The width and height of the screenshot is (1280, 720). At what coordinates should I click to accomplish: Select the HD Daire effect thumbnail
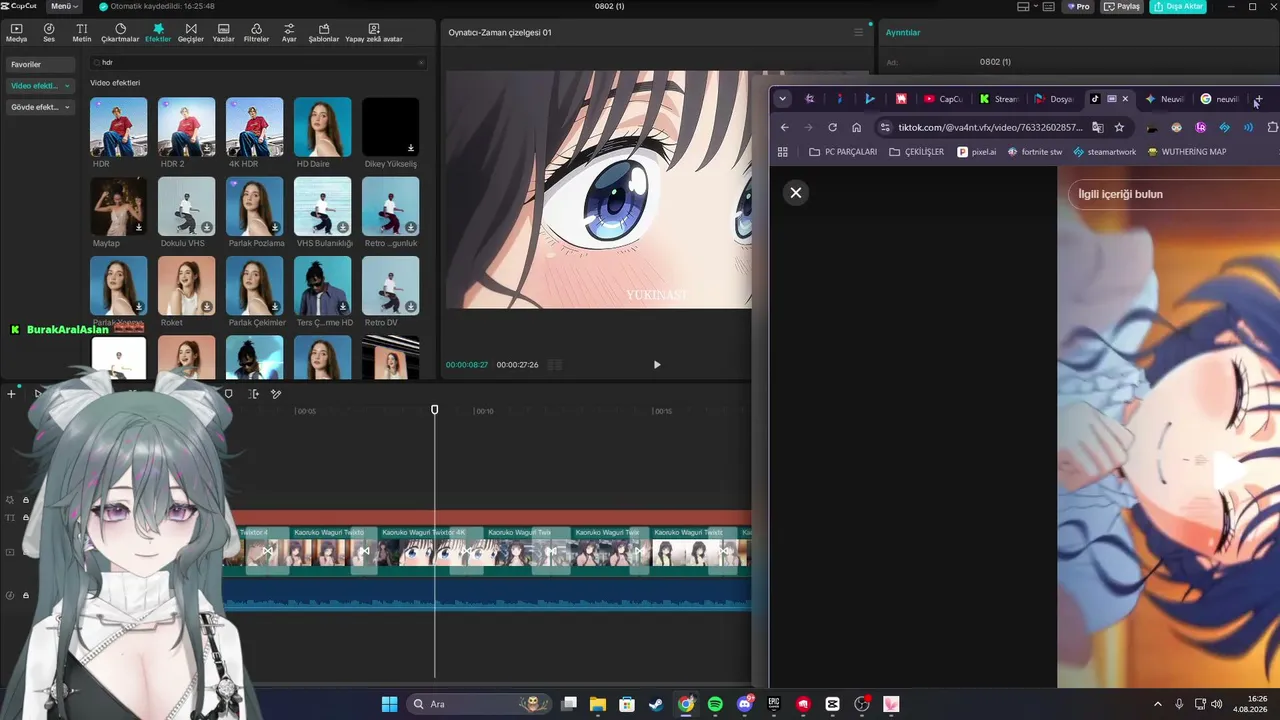tap(322, 126)
